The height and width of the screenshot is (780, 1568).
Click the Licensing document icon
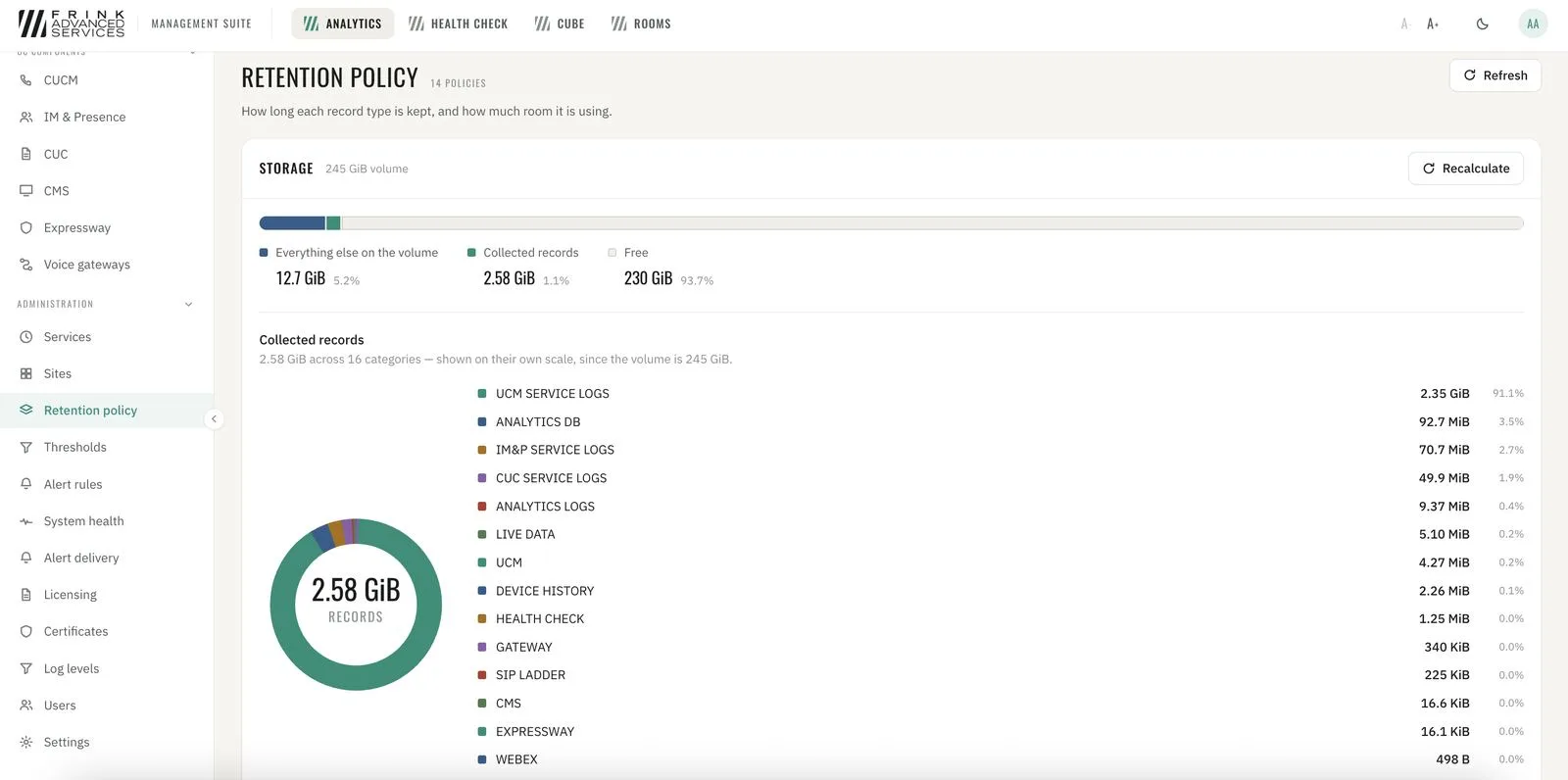point(26,595)
